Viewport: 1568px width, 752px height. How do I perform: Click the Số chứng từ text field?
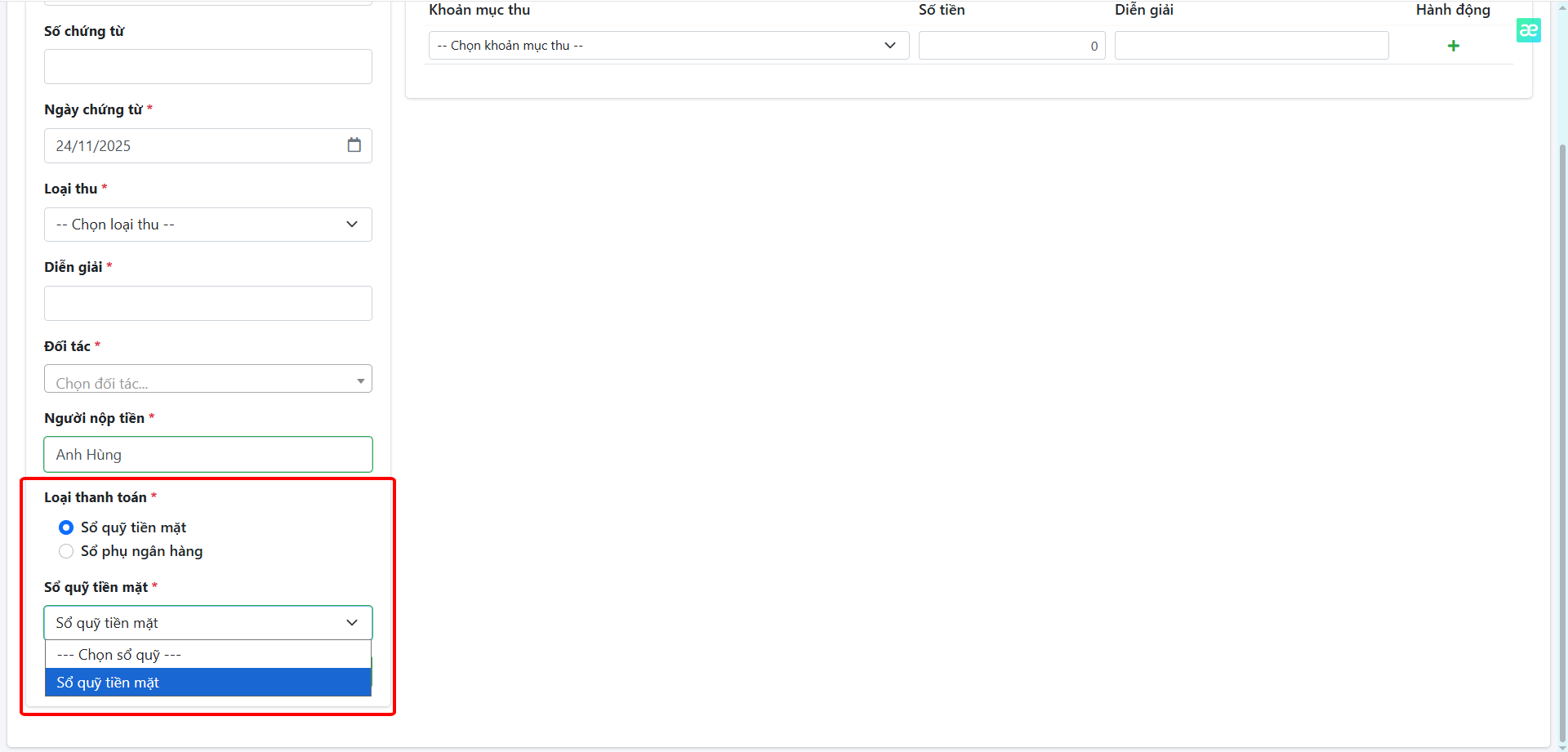tap(207, 67)
